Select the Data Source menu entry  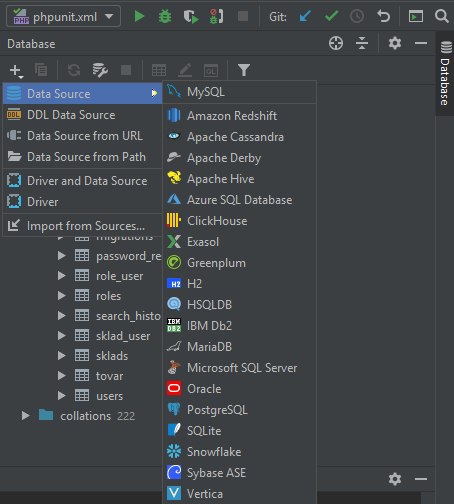(82, 94)
